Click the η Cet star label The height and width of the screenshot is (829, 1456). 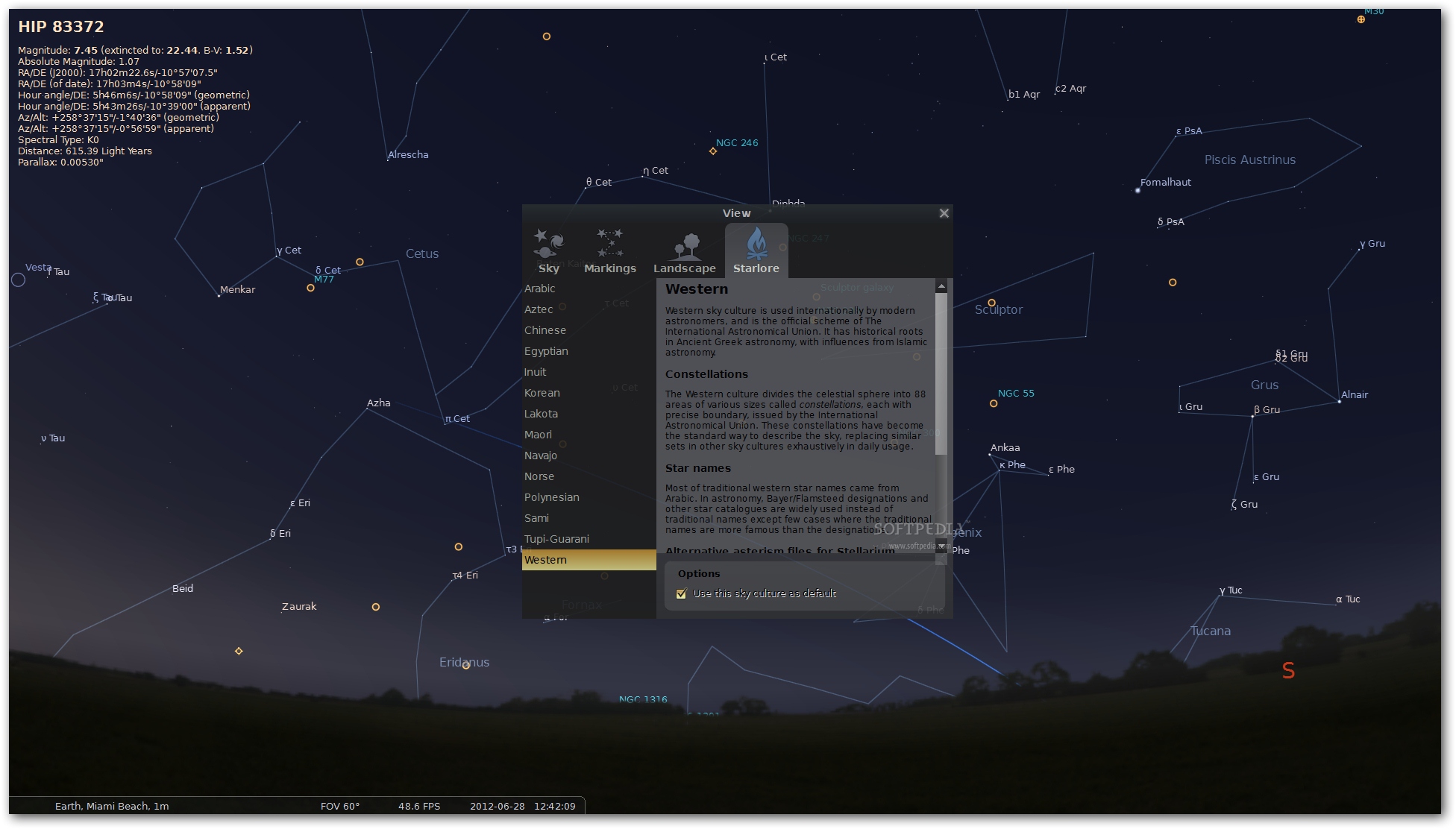pos(656,170)
